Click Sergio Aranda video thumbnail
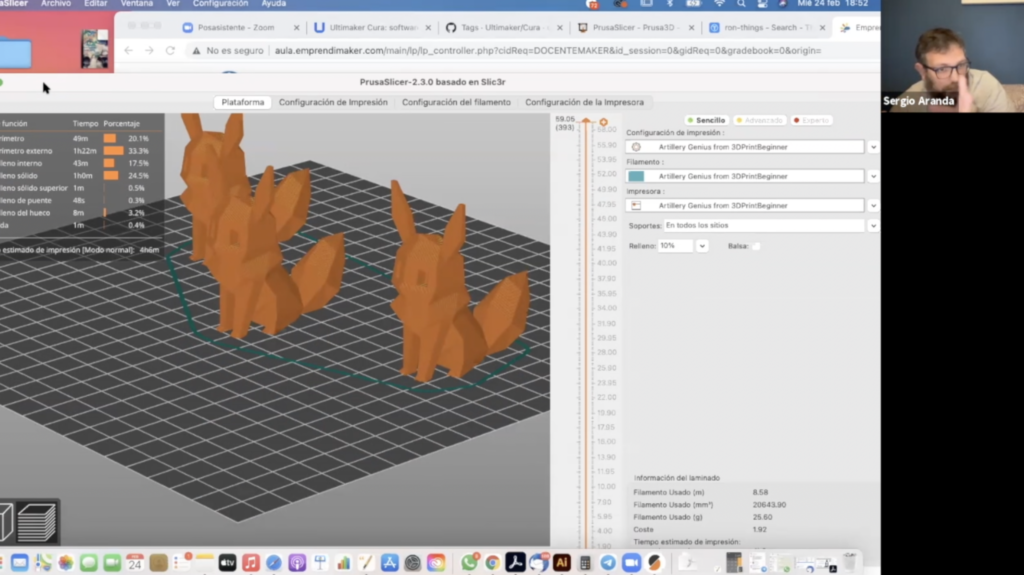Screen dimensions: 1024x575 click(x=952, y=56)
